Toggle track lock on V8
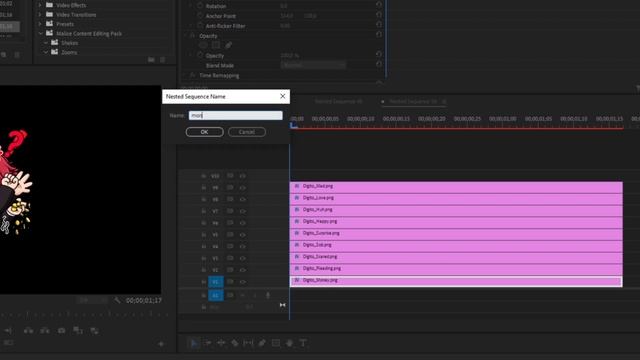This screenshot has height=360, width=640. (x=203, y=199)
